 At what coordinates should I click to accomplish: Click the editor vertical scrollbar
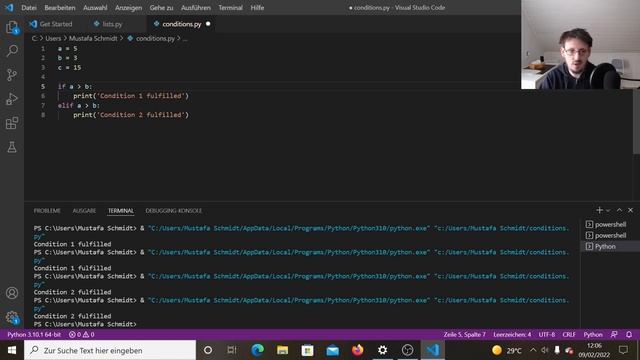(x=636, y=122)
